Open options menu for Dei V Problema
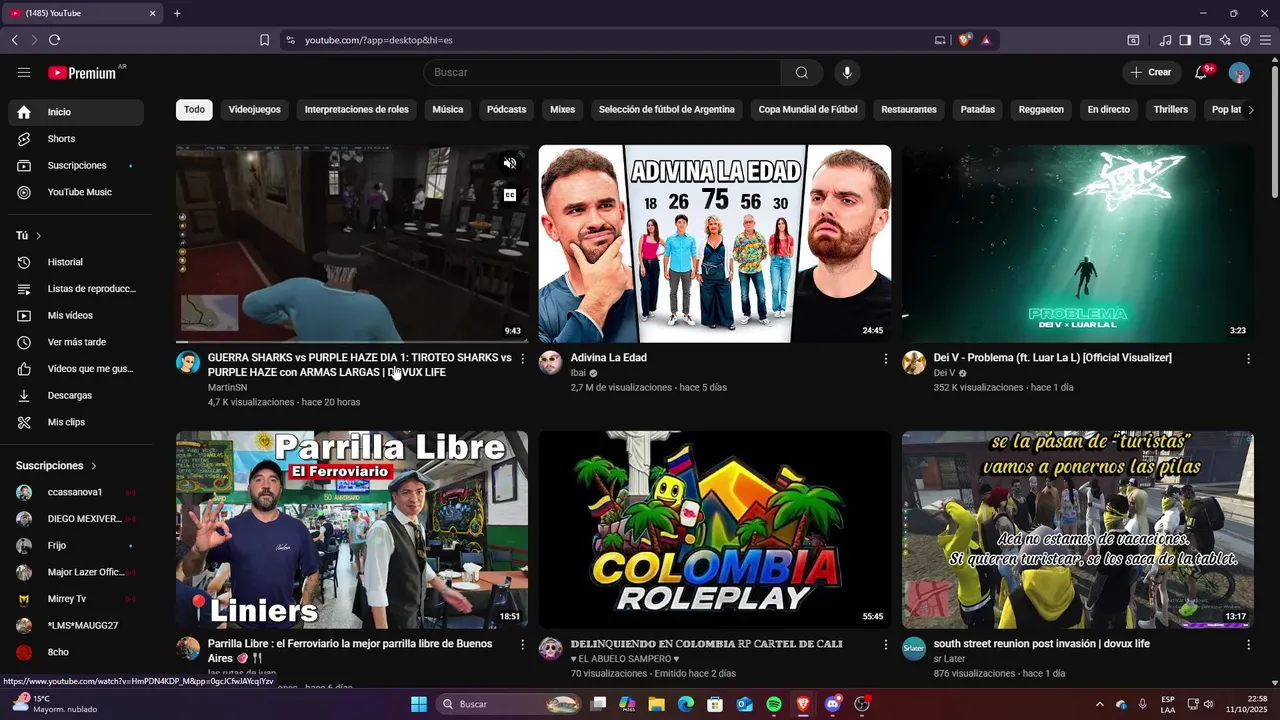Image resolution: width=1280 pixels, height=720 pixels. (1248, 358)
